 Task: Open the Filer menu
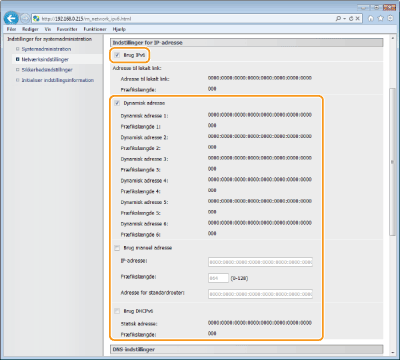pyautogui.click(x=11, y=29)
